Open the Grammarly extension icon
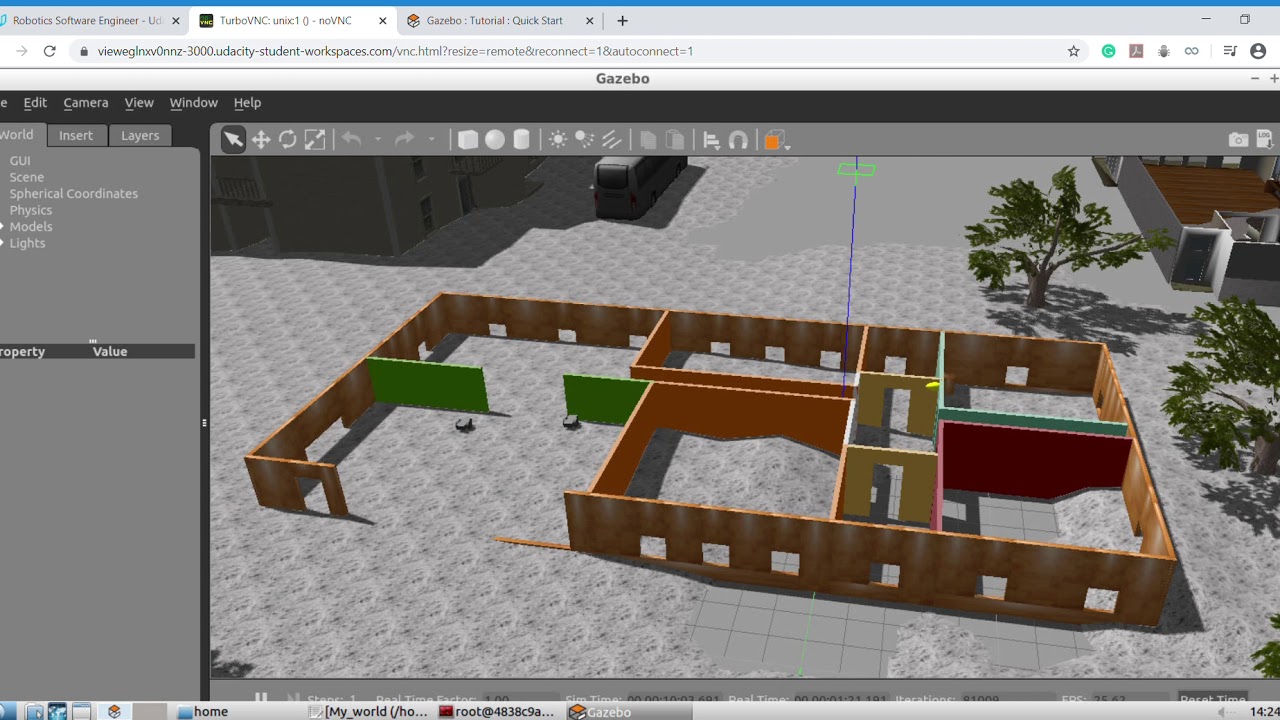The width and height of the screenshot is (1280, 720). pos(1108,51)
